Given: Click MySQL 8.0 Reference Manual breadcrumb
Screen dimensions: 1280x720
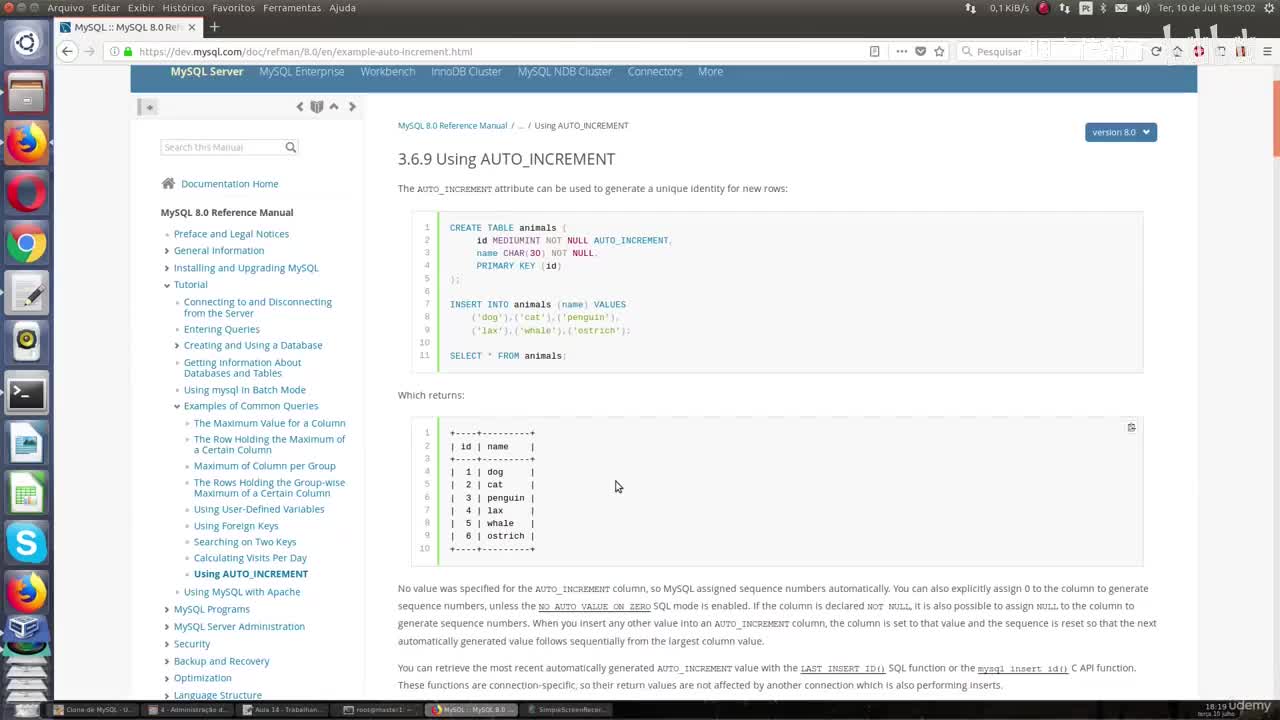Looking at the screenshot, I should coord(452,126).
